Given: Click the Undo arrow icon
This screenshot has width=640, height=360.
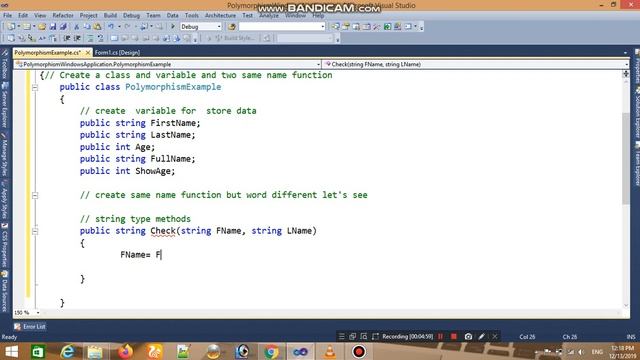Looking at the screenshot, I should pos(111,27).
